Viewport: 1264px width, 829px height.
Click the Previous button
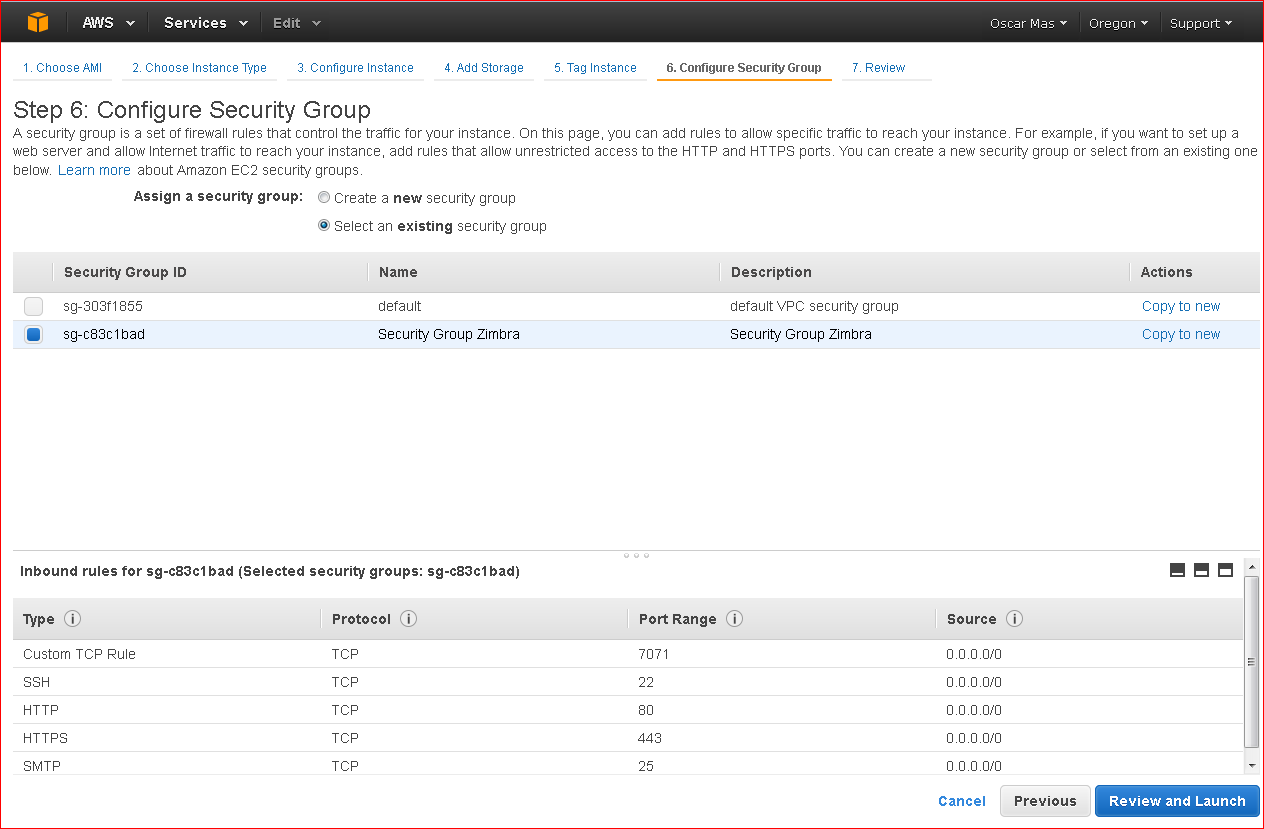(x=1045, y=801)
